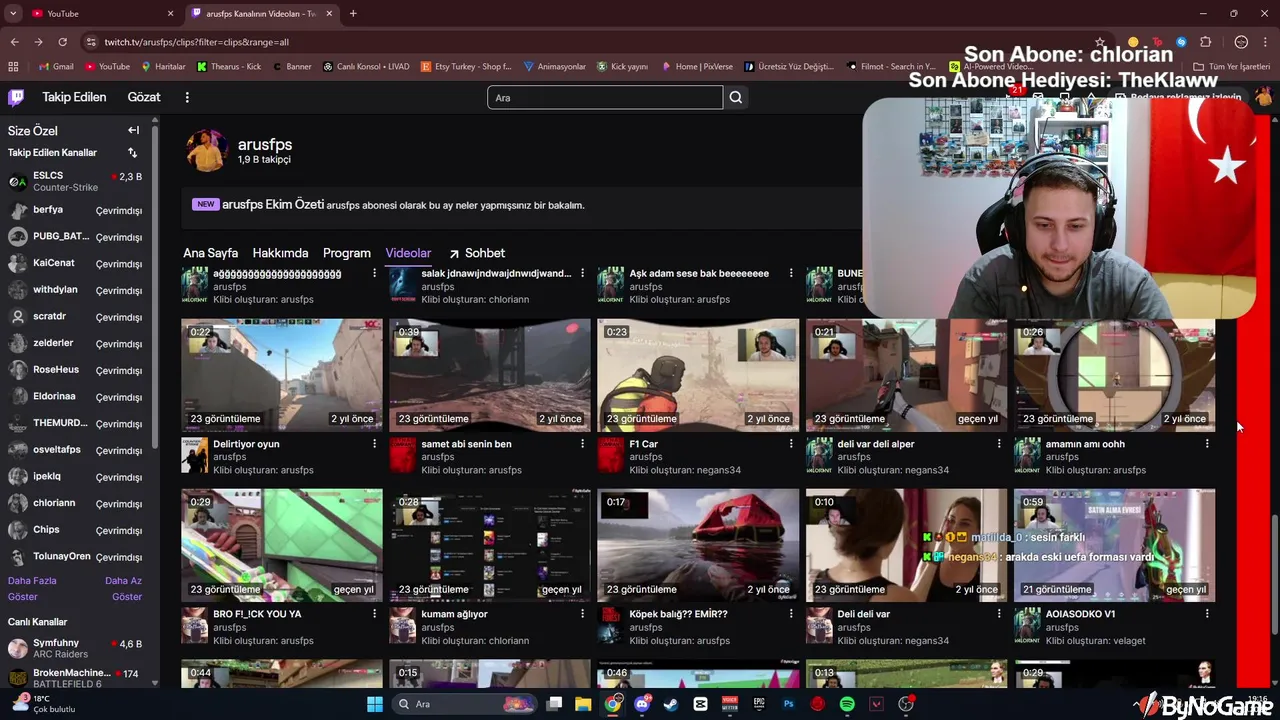1280x720 pixels.
Task: Reload the page in Chrome
Action: coord(62,42)
